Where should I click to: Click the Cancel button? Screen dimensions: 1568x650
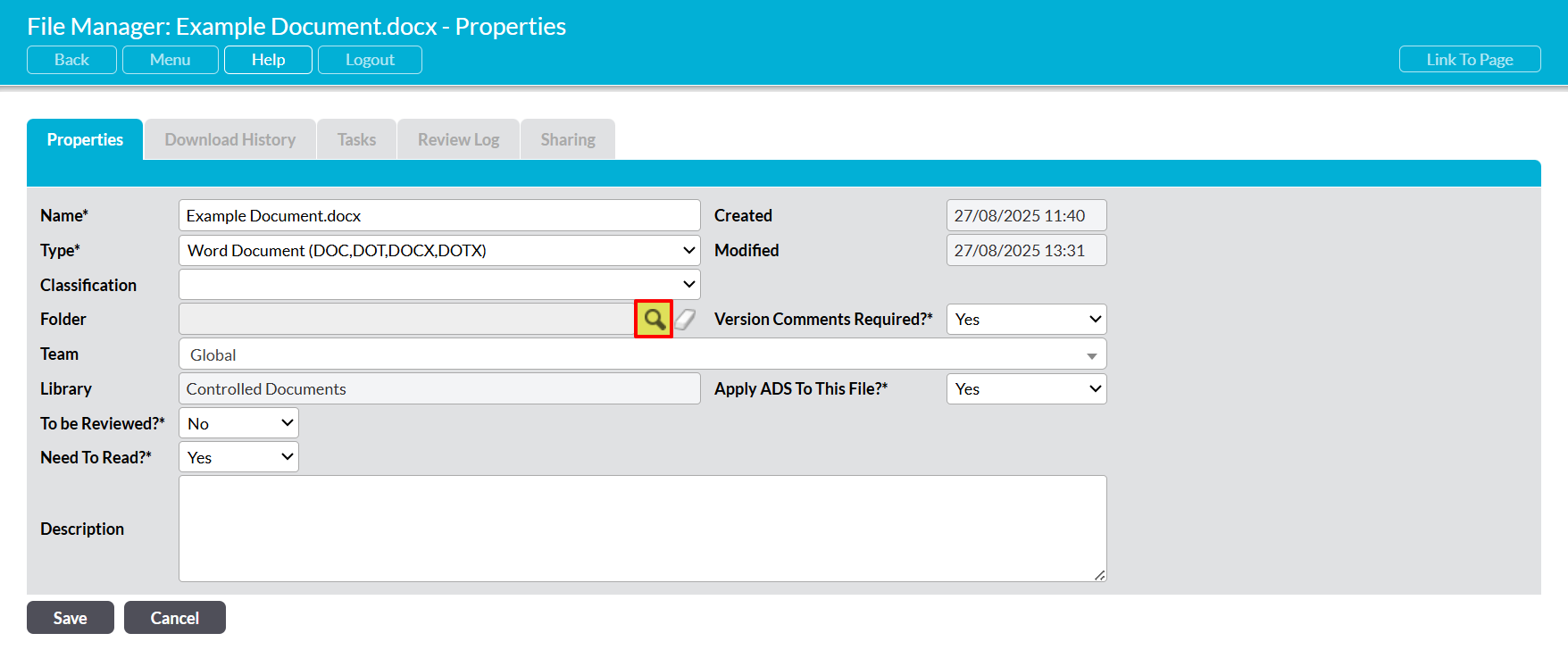(x=175, y=618)
